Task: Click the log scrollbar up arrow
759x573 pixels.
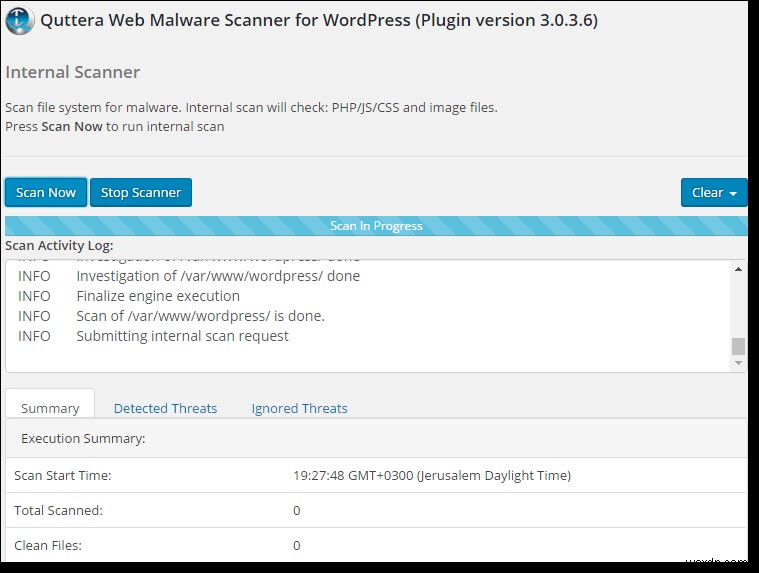Action: click(739, 269)
